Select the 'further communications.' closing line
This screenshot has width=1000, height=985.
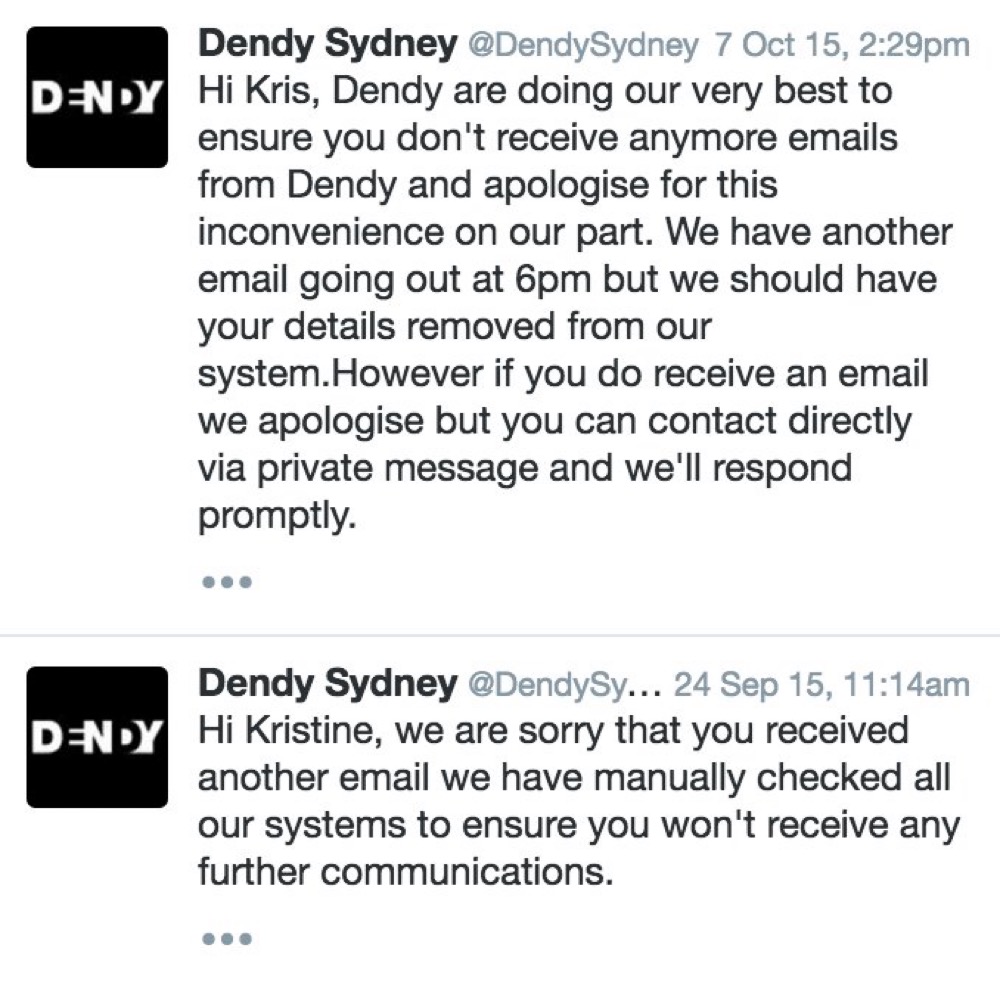[x=406, y=871]
